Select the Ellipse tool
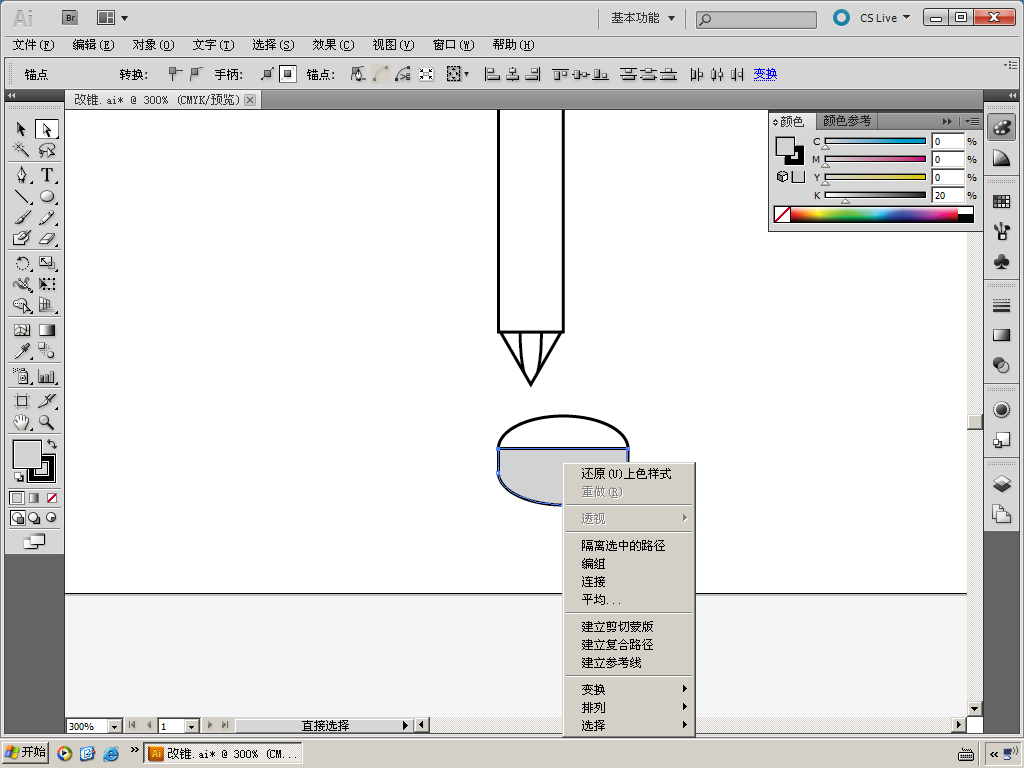 click(x=46, y=197)
